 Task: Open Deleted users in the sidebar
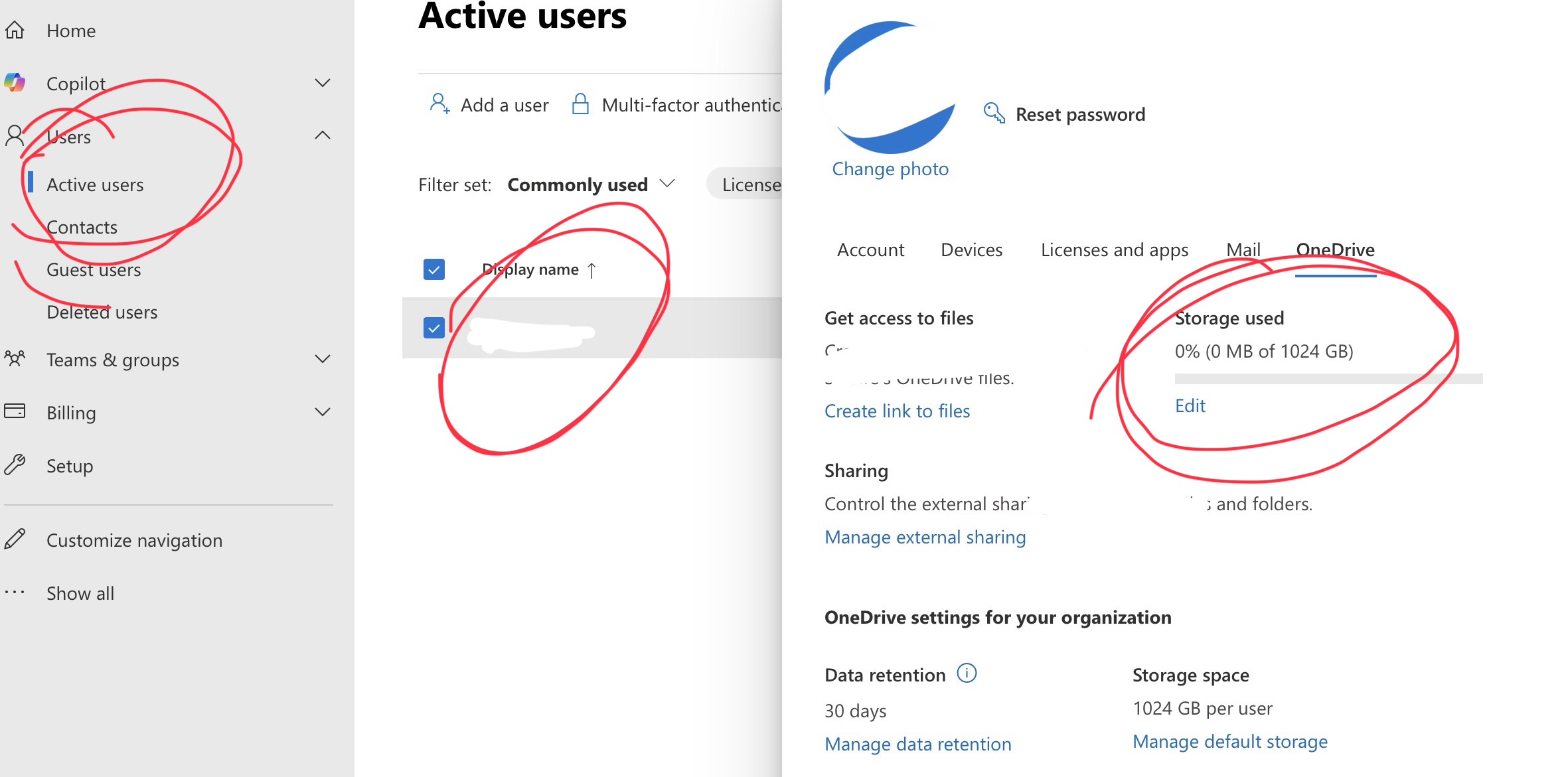click(102, 313)
